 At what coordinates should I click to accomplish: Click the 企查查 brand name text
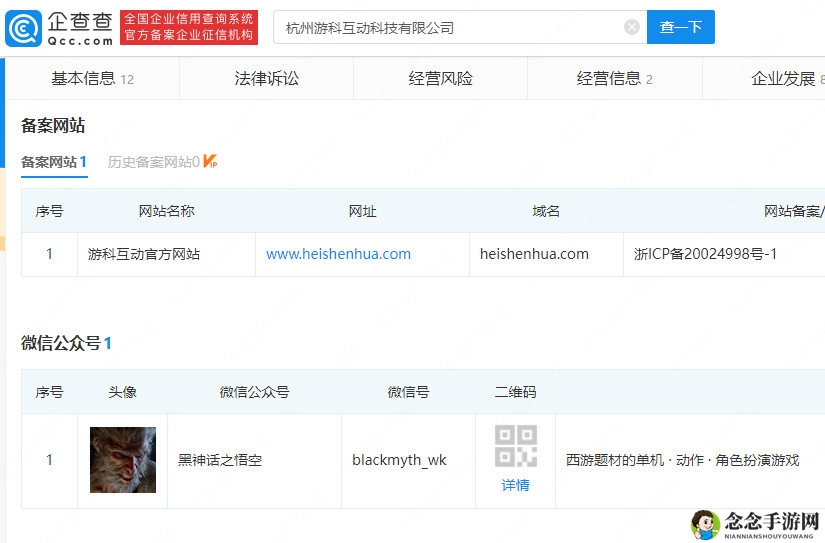point(80,22)
